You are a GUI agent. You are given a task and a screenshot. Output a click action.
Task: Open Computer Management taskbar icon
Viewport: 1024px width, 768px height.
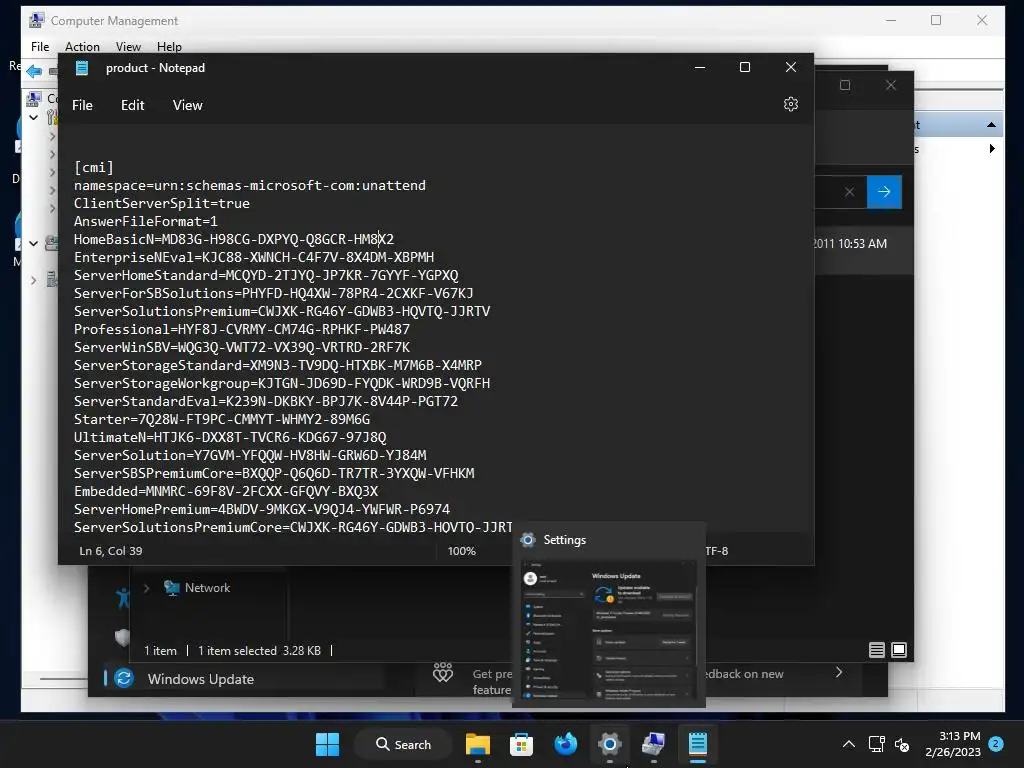654,744
